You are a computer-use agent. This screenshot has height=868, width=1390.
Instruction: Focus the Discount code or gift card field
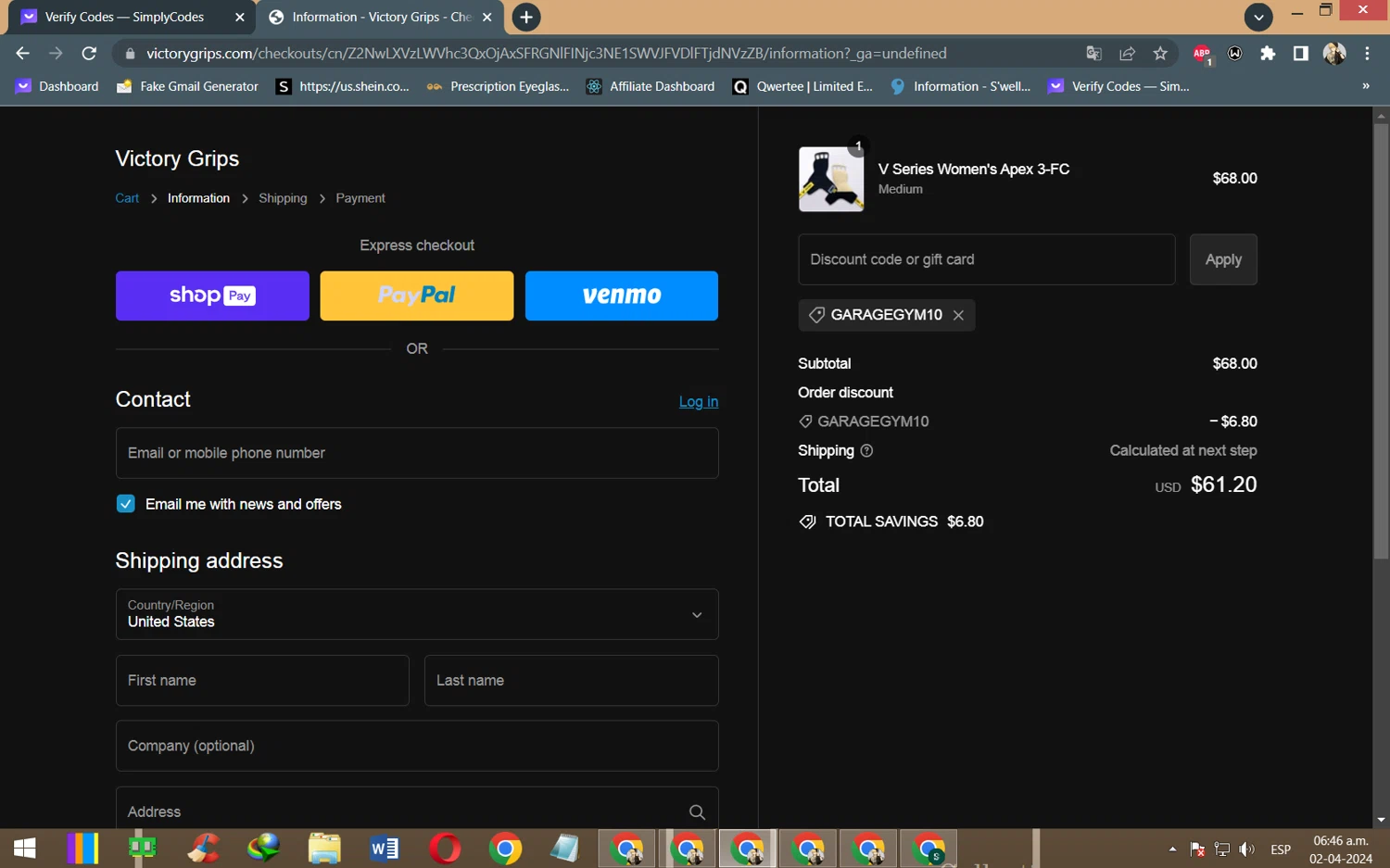pos(987,259)
